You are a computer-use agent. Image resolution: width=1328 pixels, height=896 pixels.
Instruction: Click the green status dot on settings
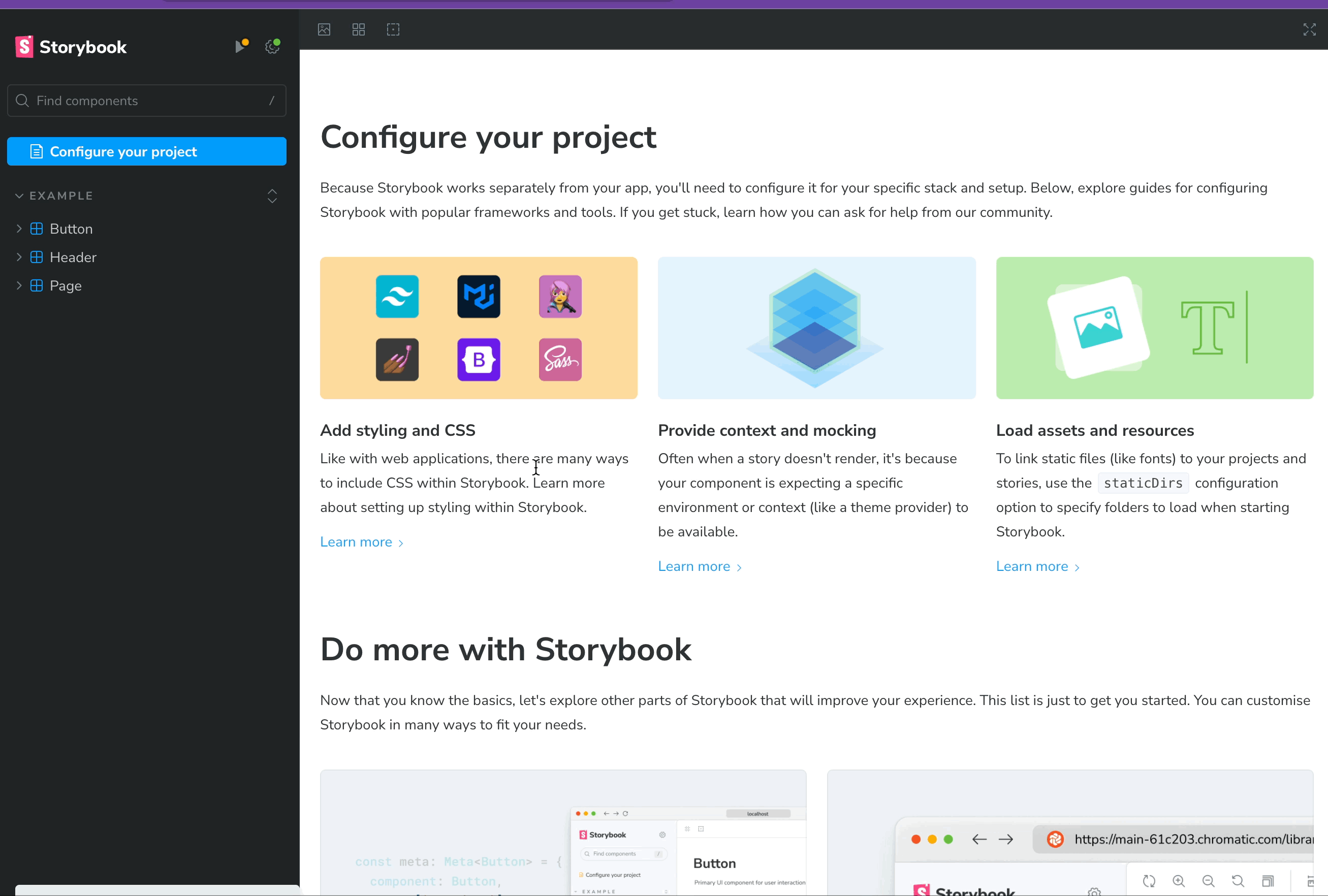pos(278,41)
